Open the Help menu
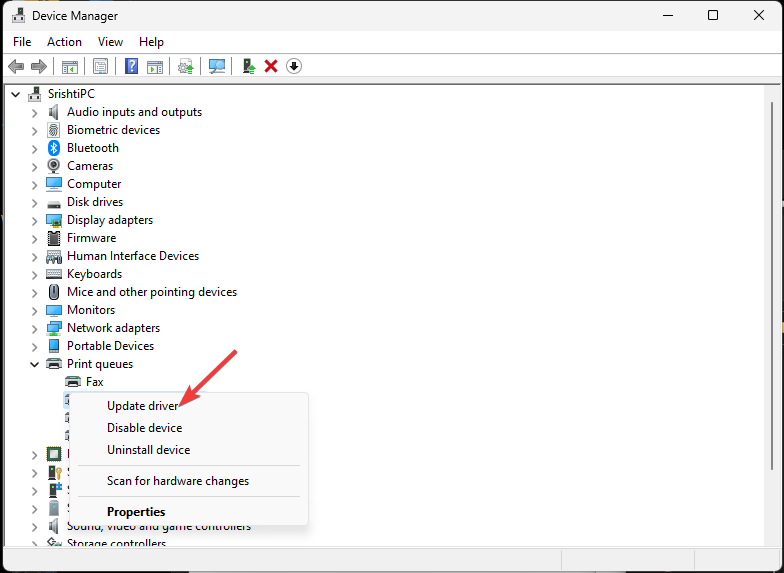784x573 pixels. [151, 42]
